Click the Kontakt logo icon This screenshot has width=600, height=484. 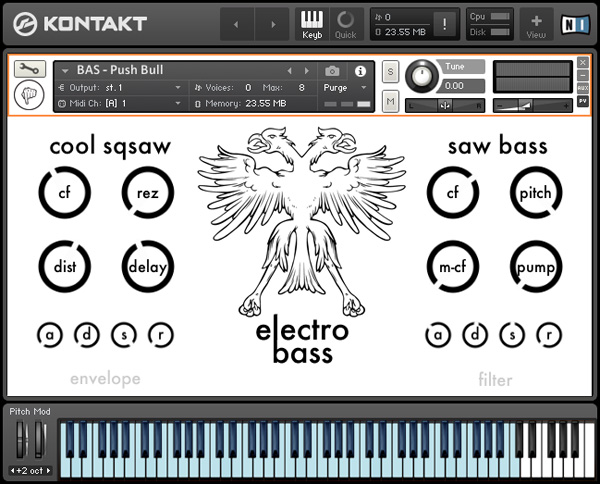(25, 24)
